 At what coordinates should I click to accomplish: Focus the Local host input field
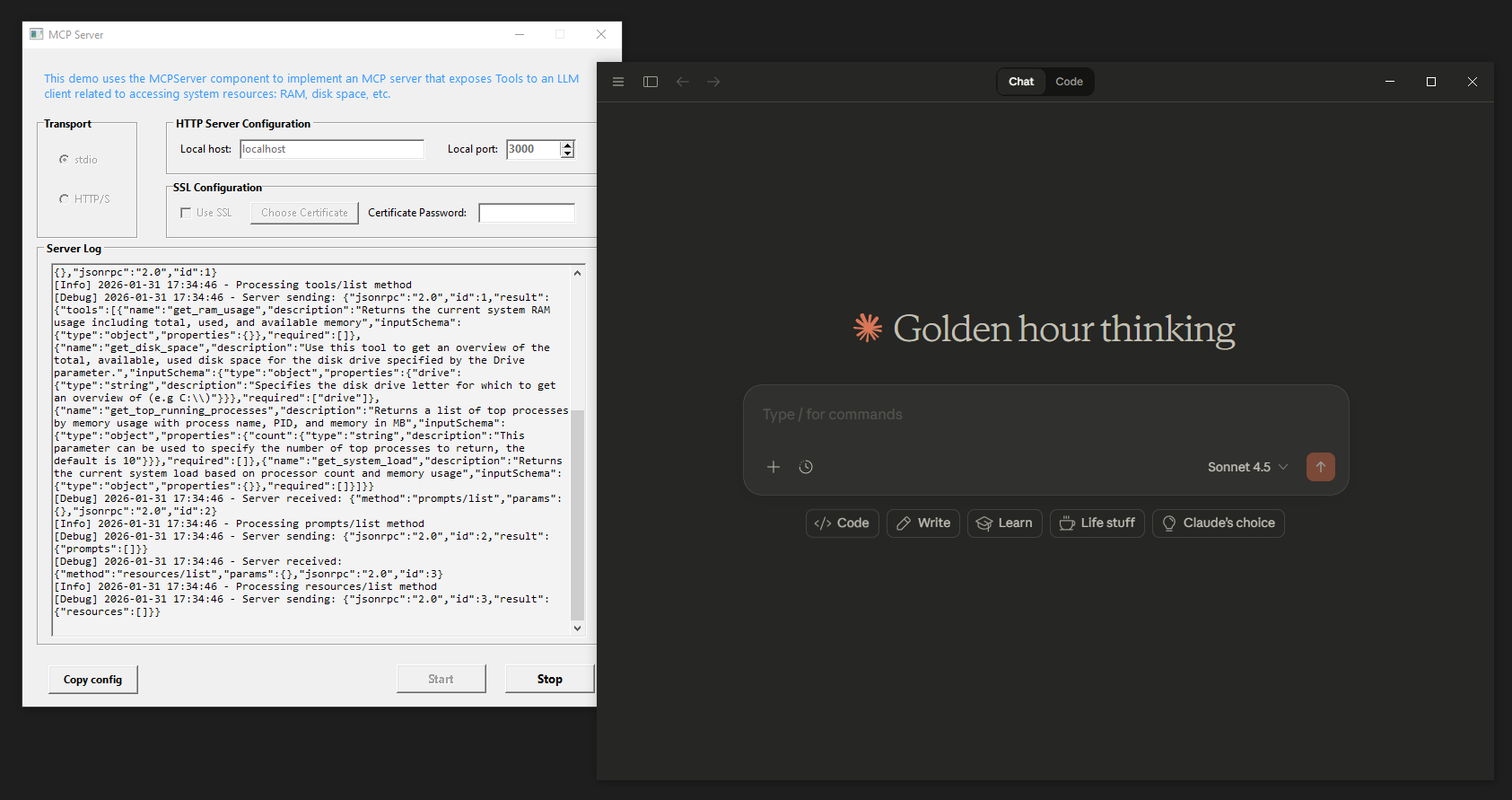pos(332,149)
